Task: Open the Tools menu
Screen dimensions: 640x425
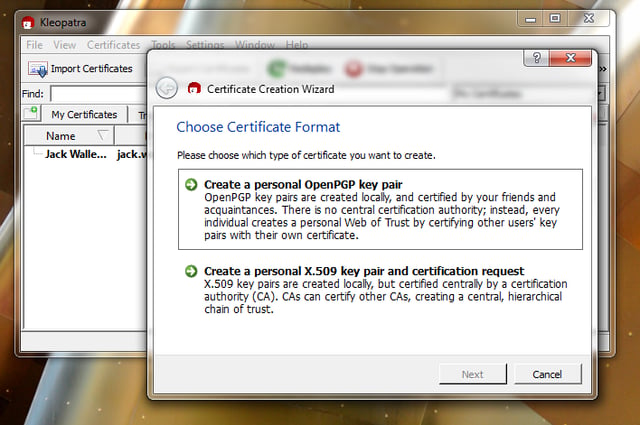Action: click(163, 44)
